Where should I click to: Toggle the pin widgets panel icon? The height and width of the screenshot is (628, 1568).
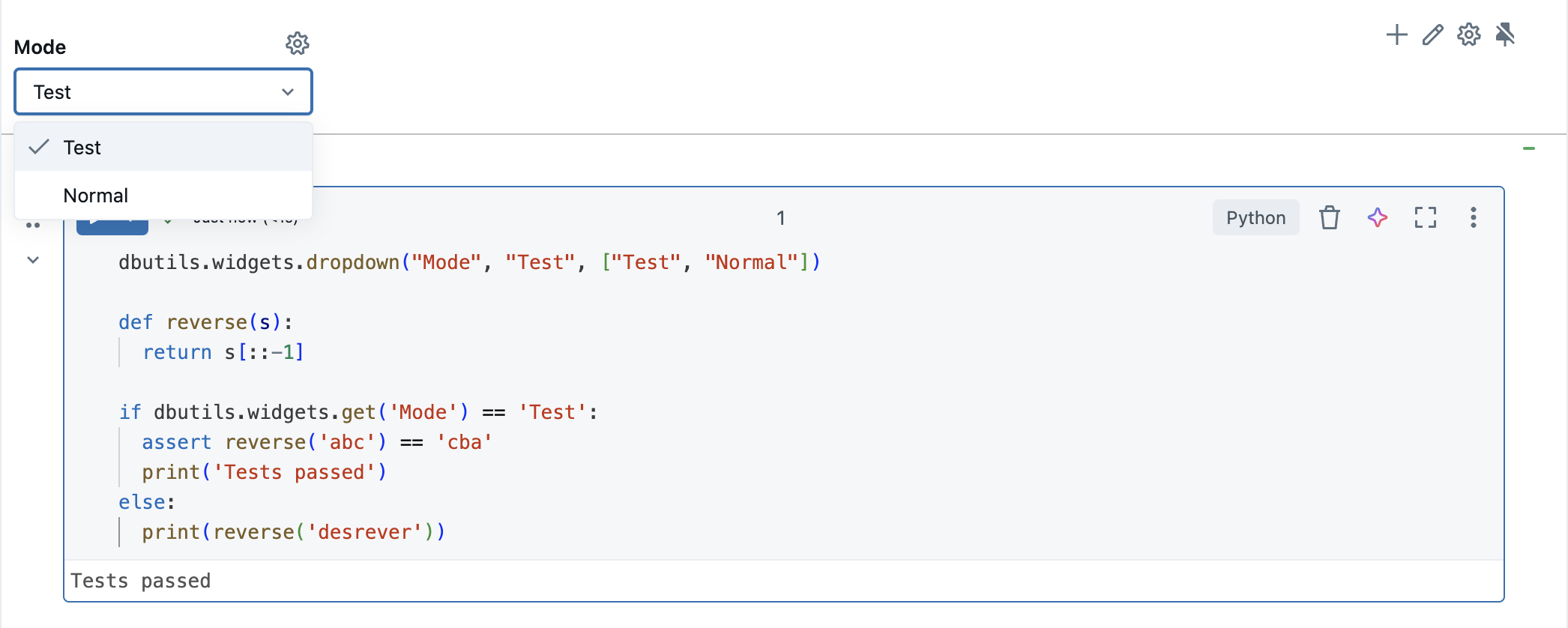(1505, 34)
